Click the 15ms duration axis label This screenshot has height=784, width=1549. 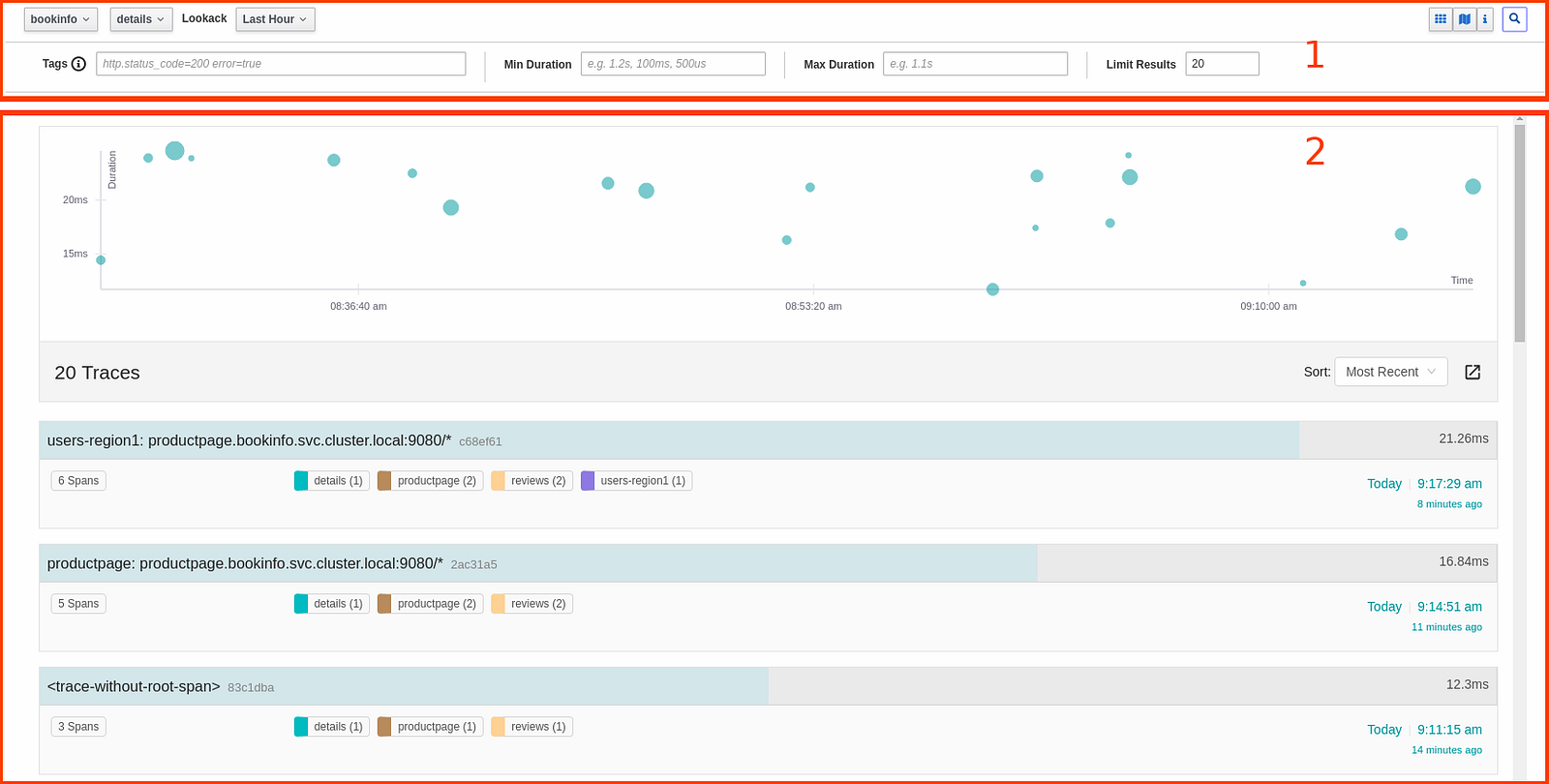[76, 254]
